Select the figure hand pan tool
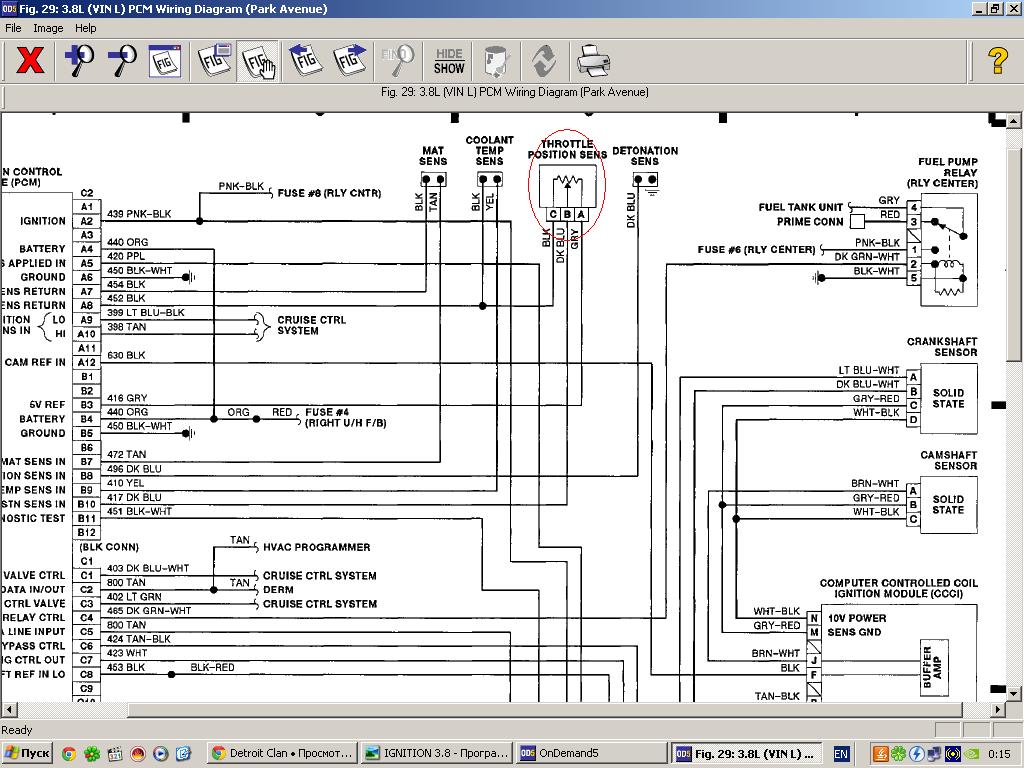 pyautogui.click(x=260, y=61)
